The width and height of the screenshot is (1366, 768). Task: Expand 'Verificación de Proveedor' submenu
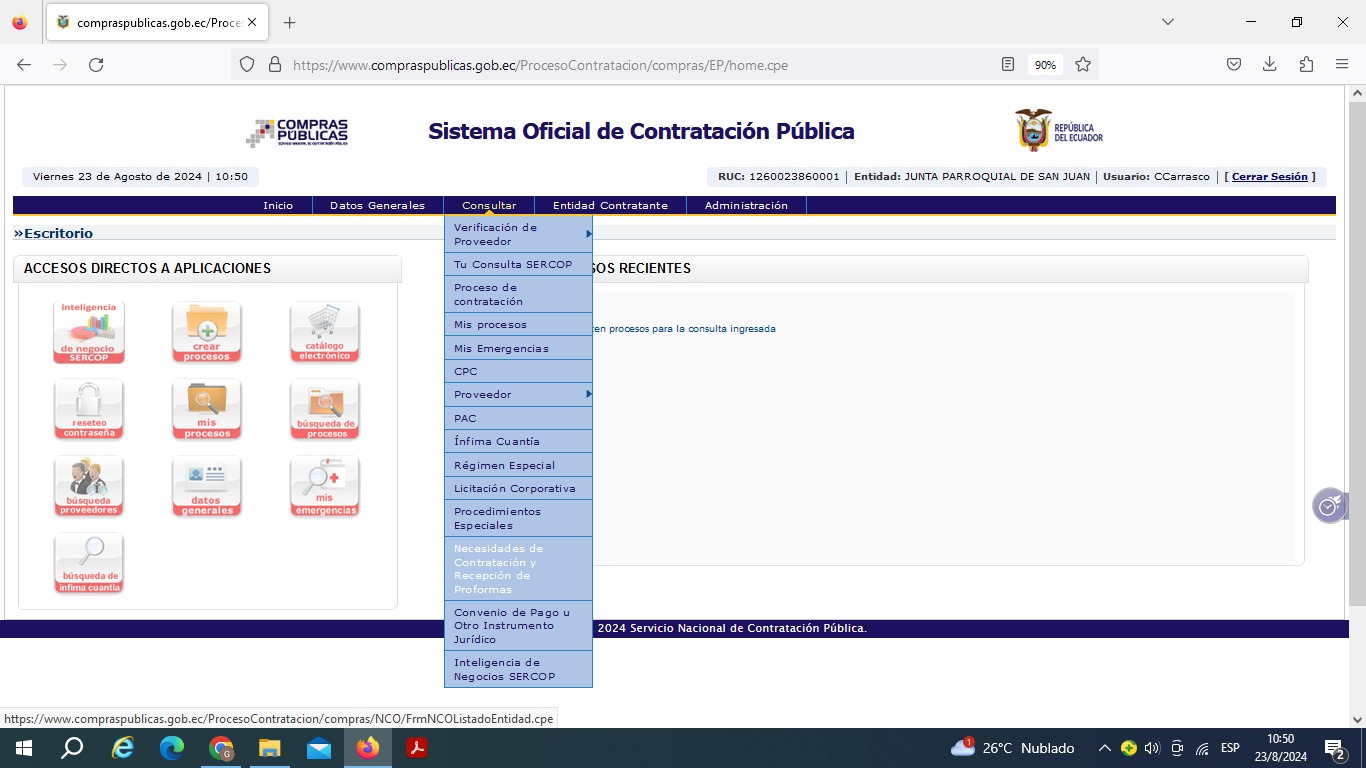pos(518,234)
